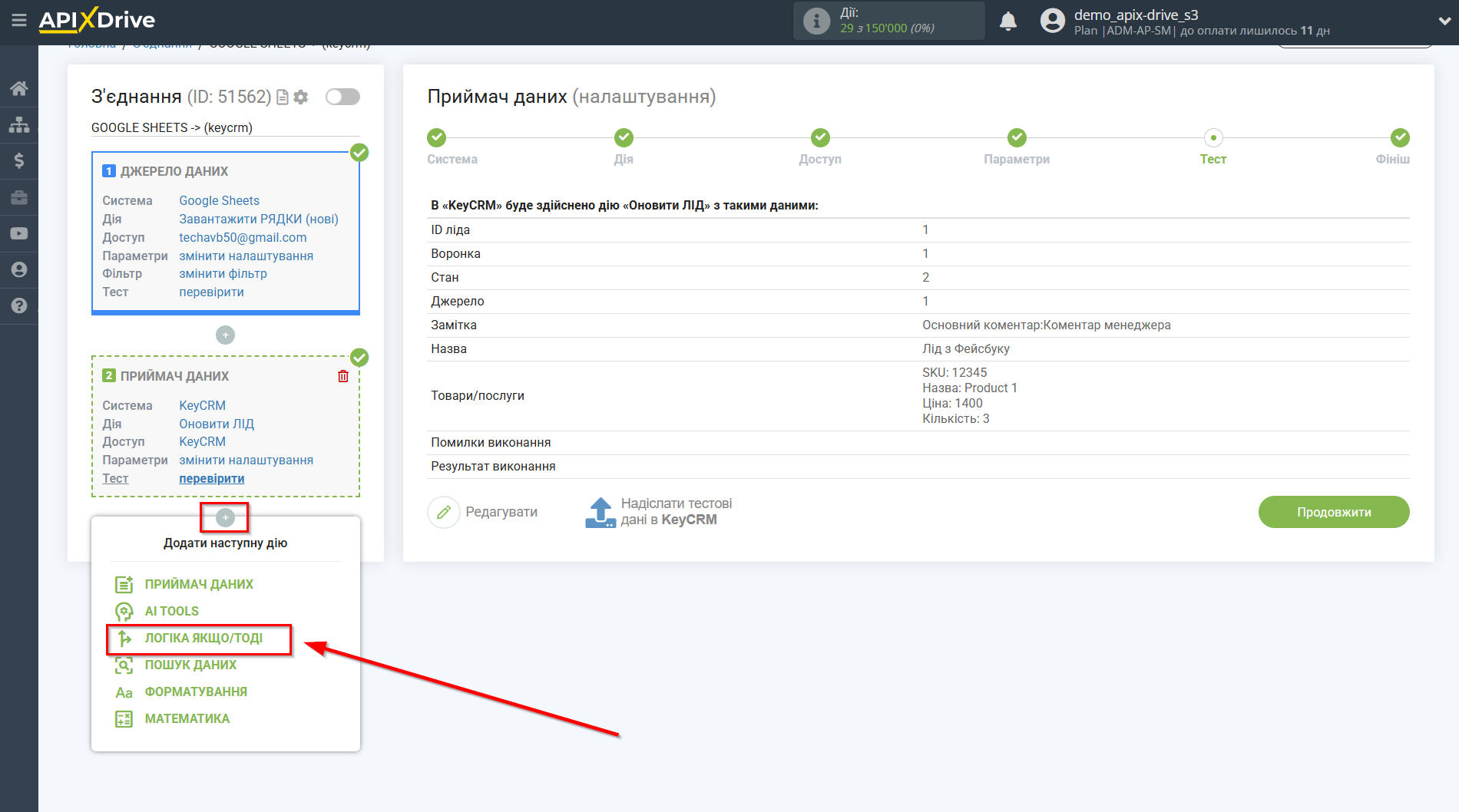Delete the data receiver block
Screen dimensions: 1459x812
click(343, 376)
